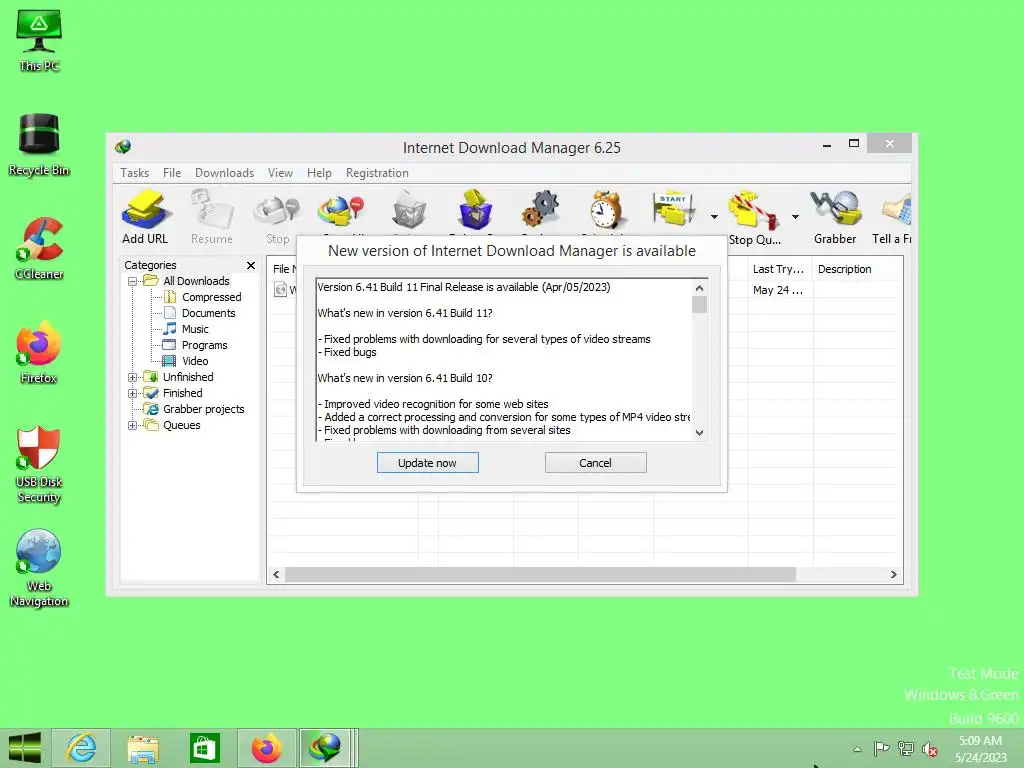Select the Grabber projects tree item
This screenshot has height=768, width=1024.
(x=204, y=409)
